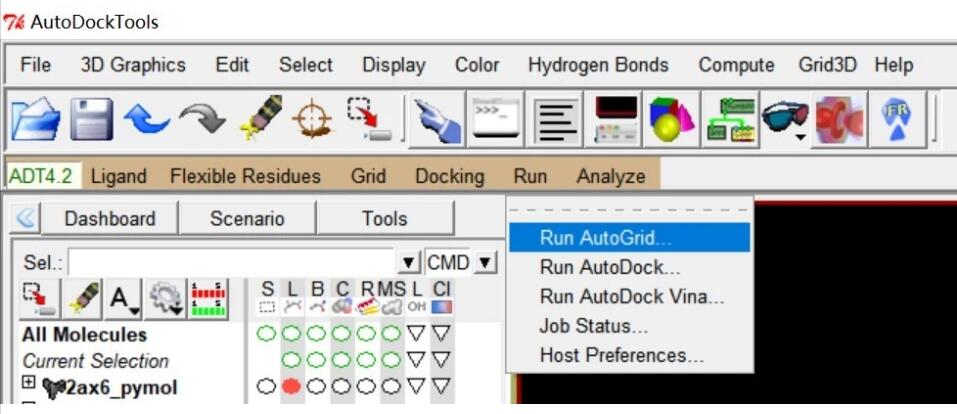Open the Hydrogen Bonds menu
The height and width of the screenshot is (414, 957).
pyautogui.click(x=598, y=65)
